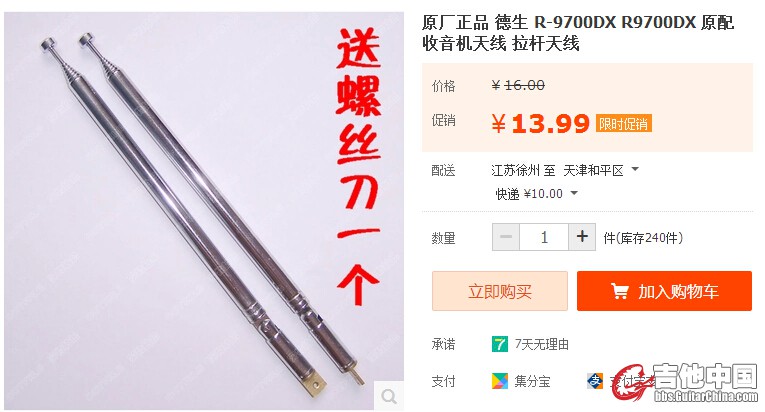Expand the 快递 ¥10.00 shipping dropdown
Screen dimensions: 765x412
(x=536, y=194)
